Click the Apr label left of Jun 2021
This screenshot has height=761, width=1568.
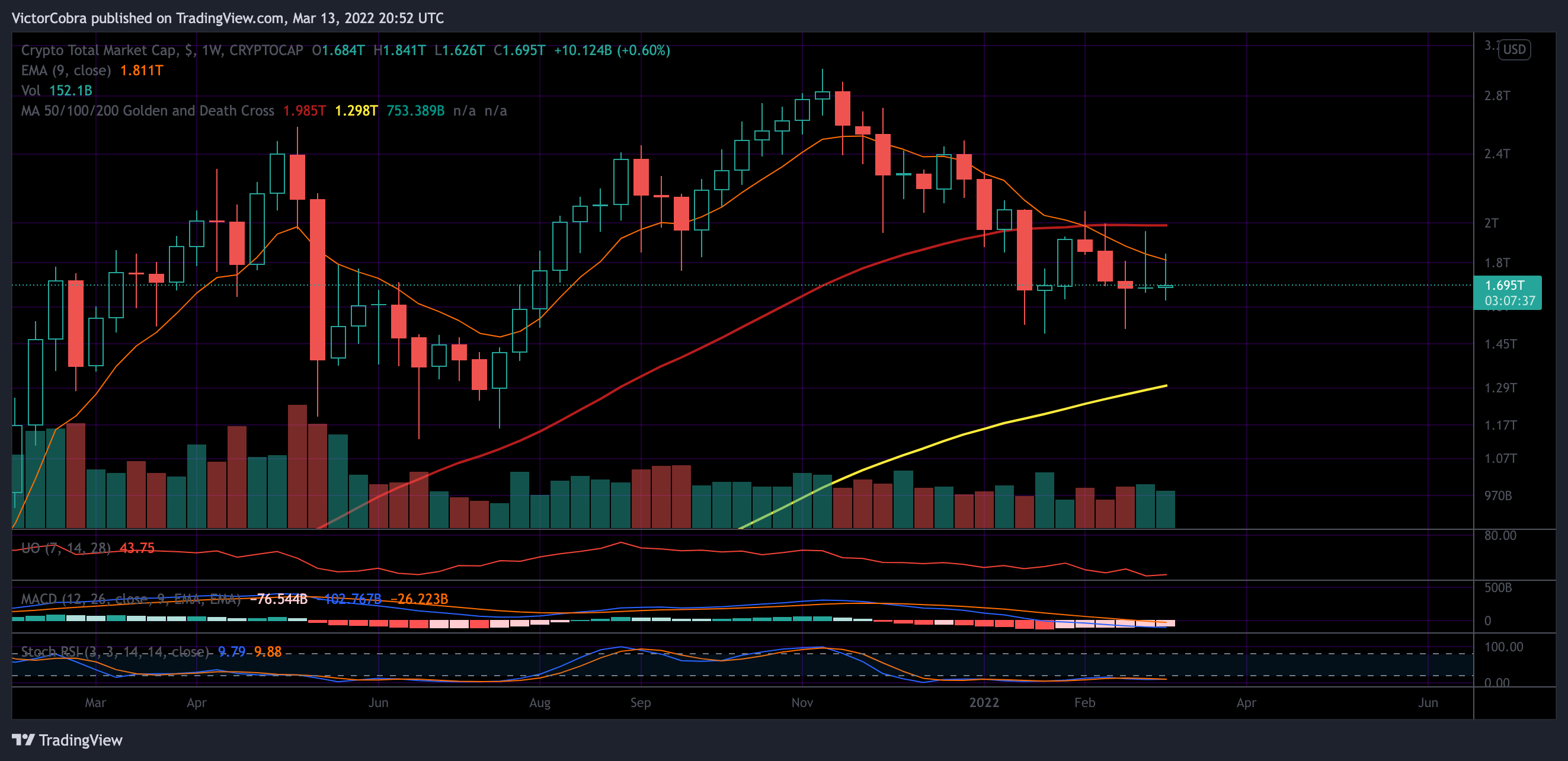(x=196, y=702)
